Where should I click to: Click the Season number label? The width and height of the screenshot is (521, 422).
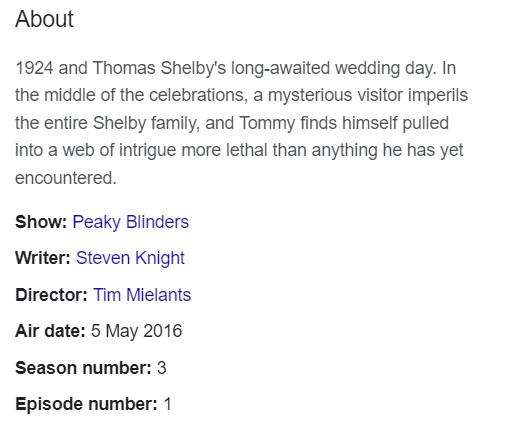(83, 368)
